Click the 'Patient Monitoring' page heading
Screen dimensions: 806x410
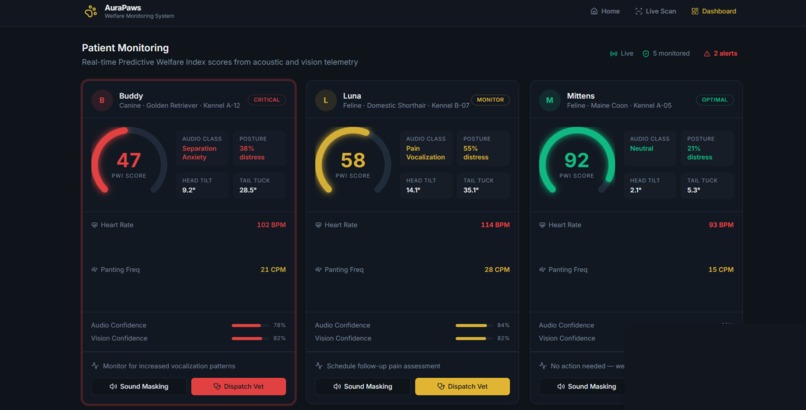click(x=125, y=48)
